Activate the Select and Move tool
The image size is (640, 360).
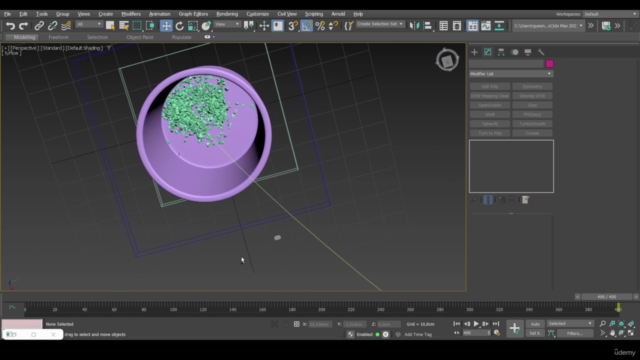[166, 26]
